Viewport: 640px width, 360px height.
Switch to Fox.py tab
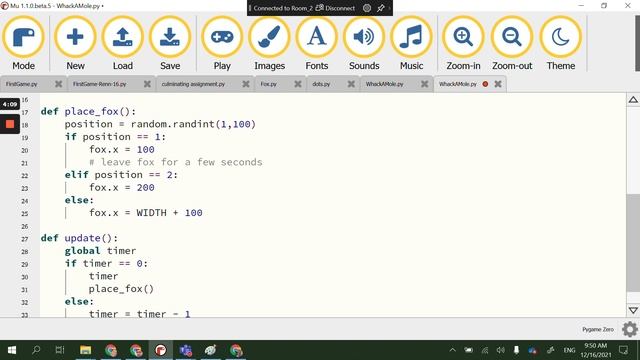[269, 84]
